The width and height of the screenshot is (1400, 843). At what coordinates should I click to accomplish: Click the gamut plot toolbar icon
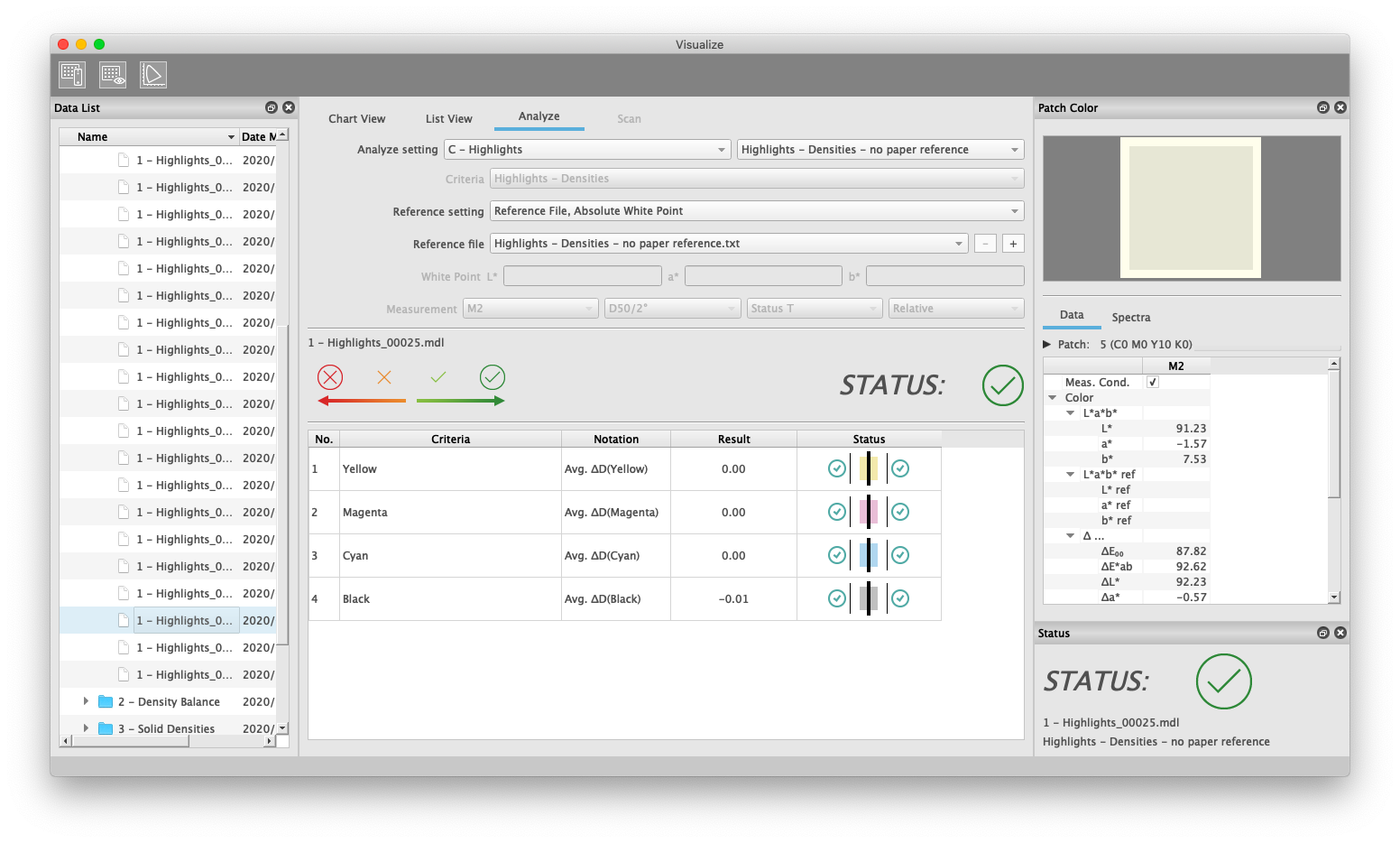click(153, 75)
